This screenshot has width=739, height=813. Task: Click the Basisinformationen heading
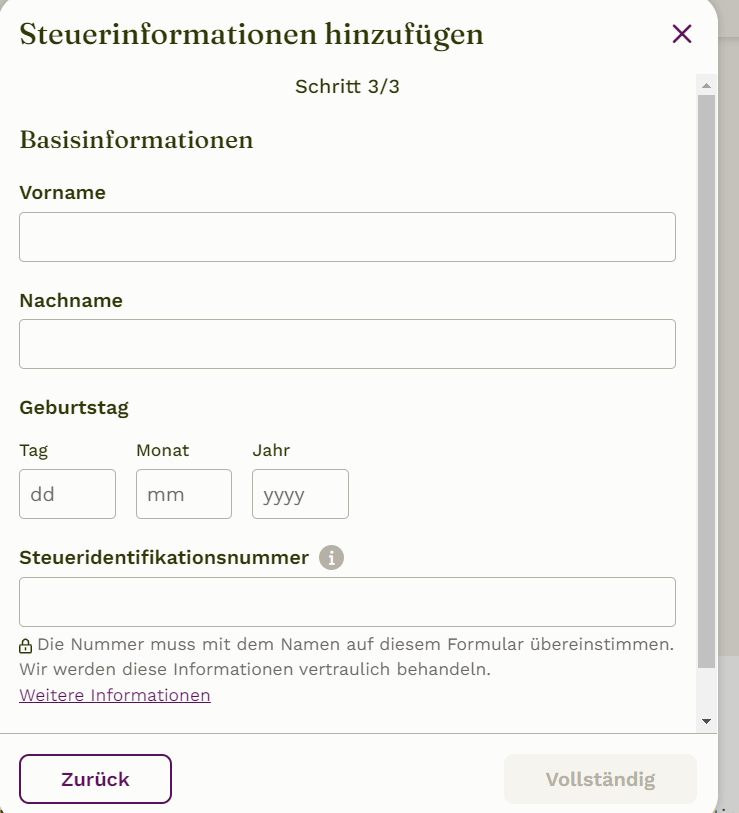(136, 140)
